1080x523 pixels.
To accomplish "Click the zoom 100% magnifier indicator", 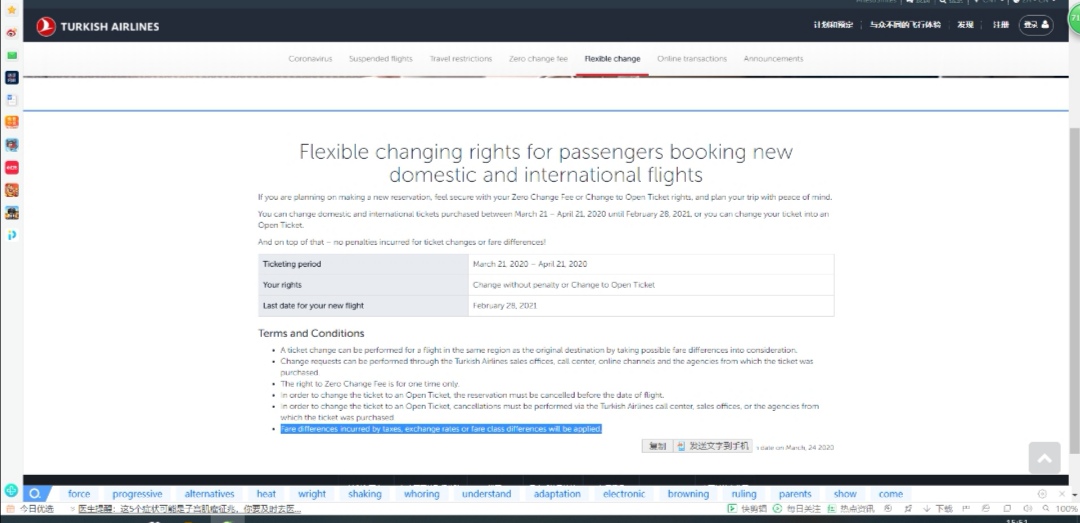I will pos(1061,509).
